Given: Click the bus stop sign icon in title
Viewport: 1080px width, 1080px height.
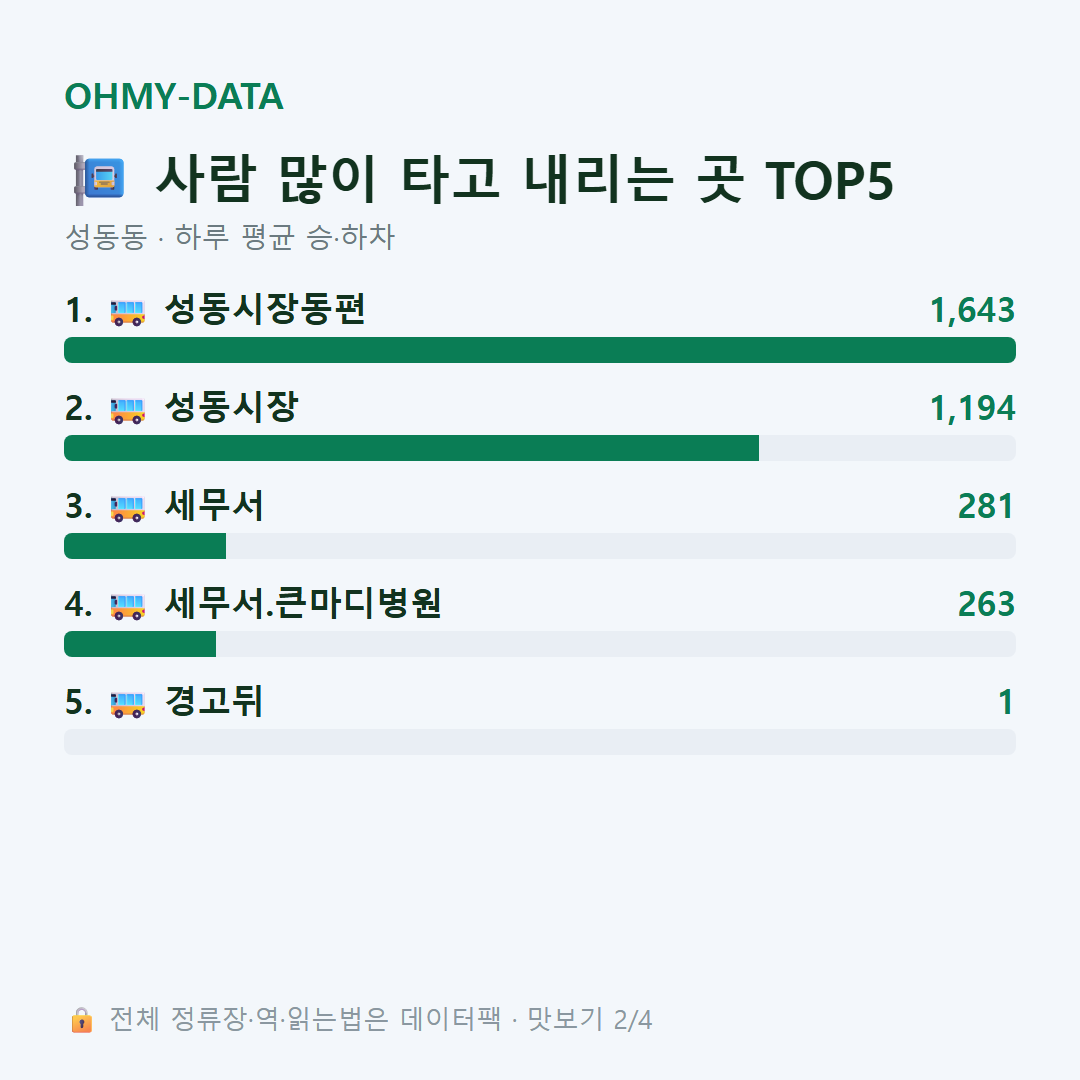Looking at the screenshot, I should coord(99,180).
